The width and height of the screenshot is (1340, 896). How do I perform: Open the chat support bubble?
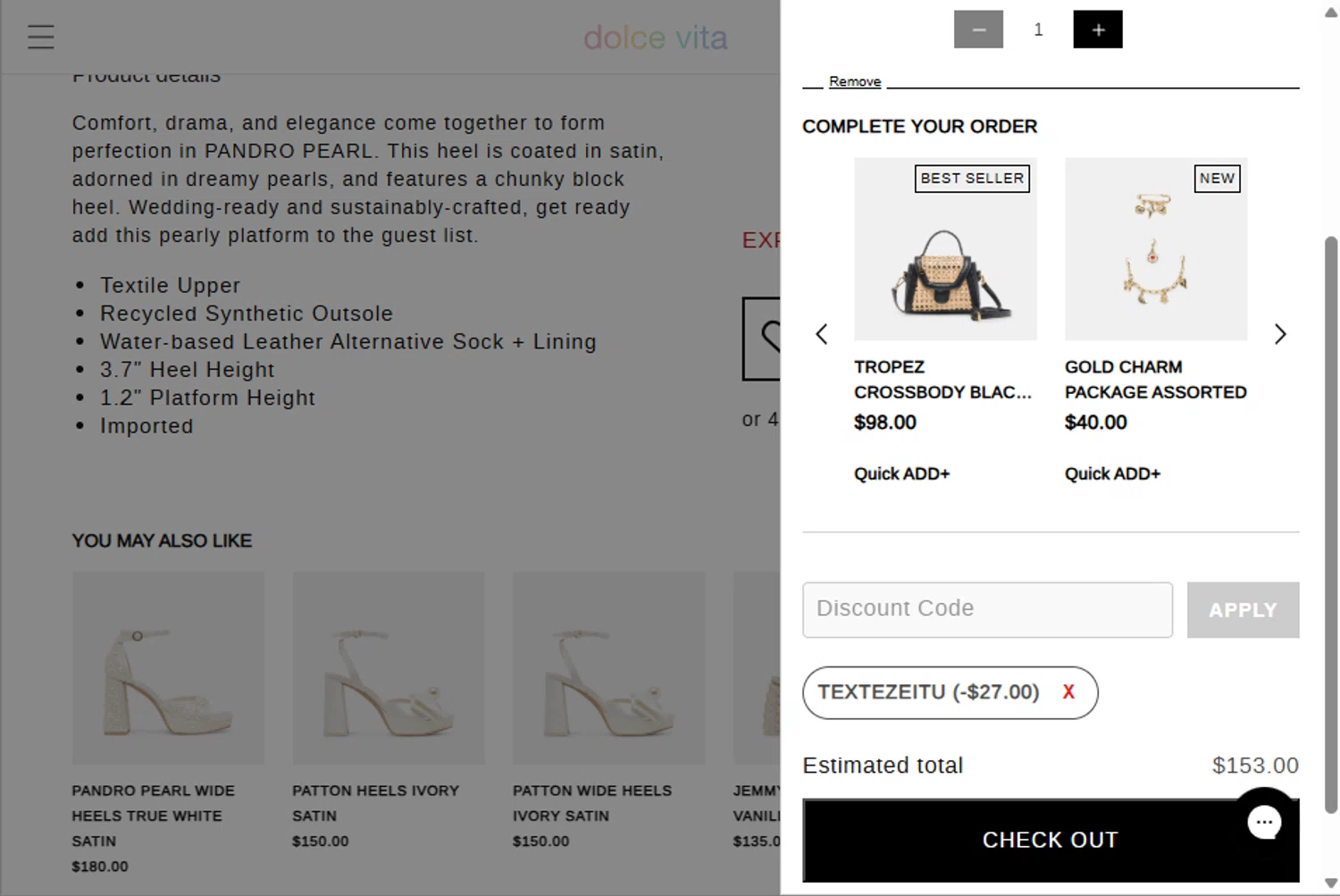(x=1264, y=822)
